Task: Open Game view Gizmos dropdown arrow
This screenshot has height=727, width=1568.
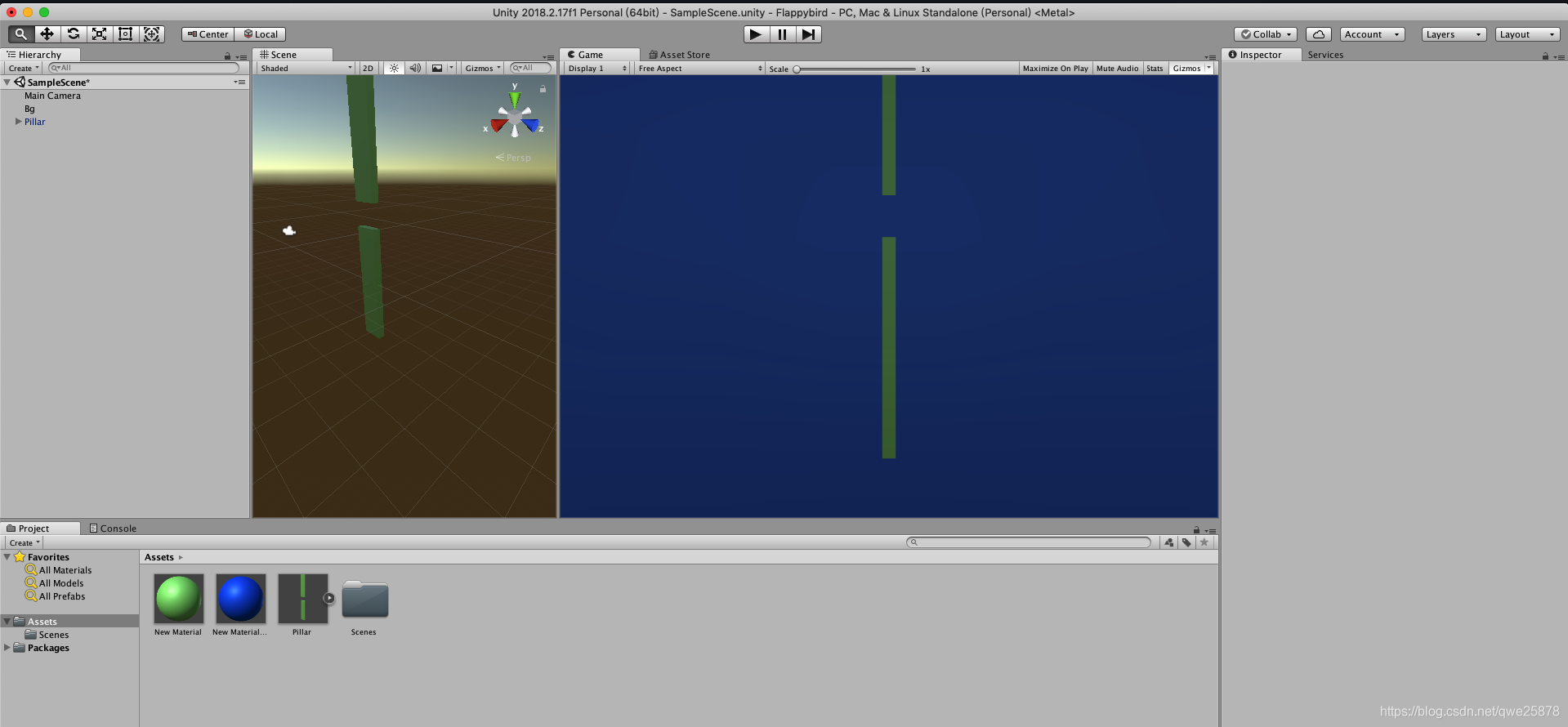Action: click(1209, 69)
